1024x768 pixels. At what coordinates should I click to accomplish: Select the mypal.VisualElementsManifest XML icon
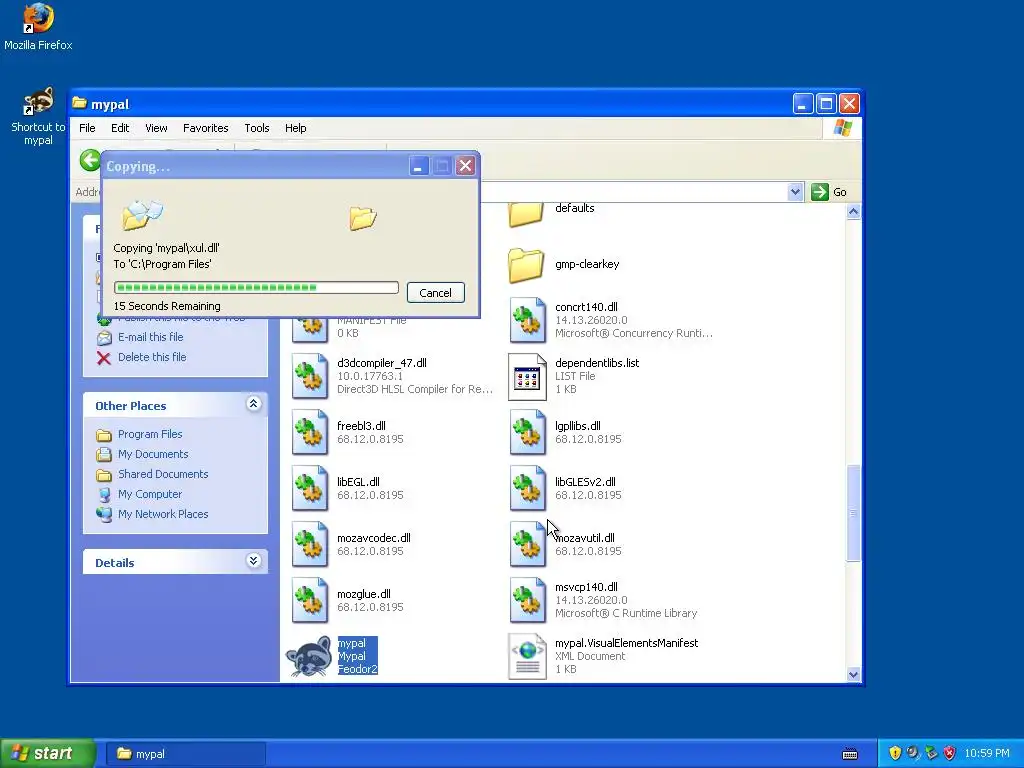tap(527, 656)
